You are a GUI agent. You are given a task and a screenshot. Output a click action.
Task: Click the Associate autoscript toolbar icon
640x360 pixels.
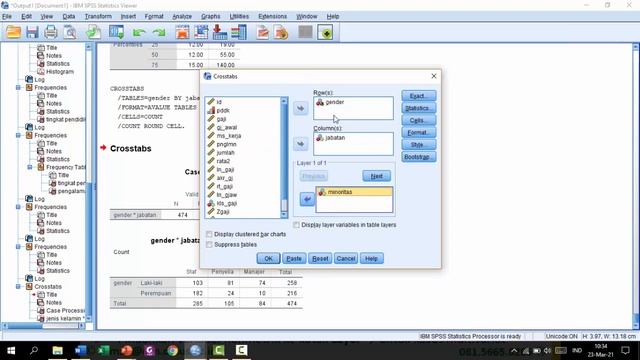pos(281,32)
